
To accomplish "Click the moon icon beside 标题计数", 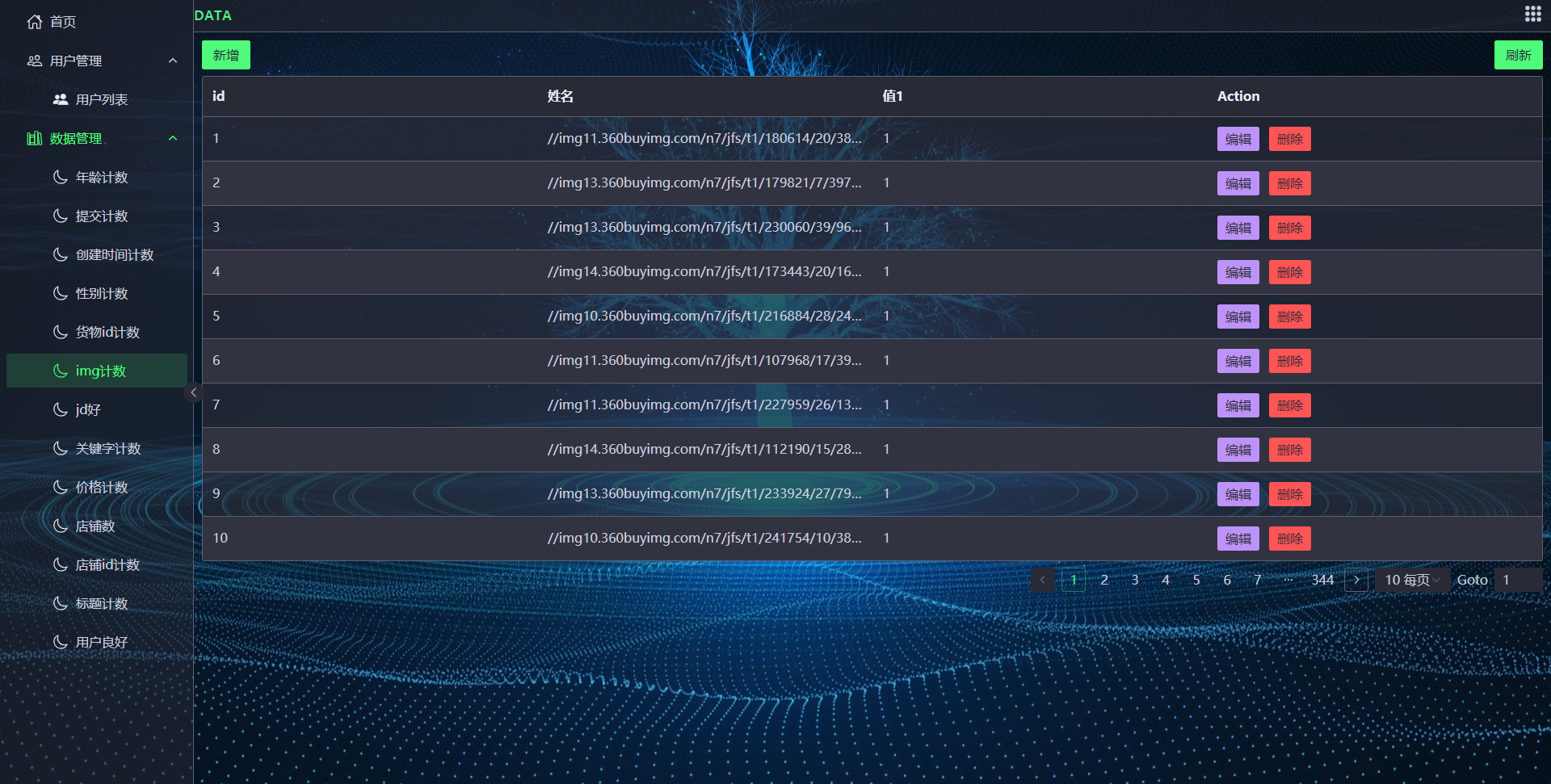I will (x=61, y=603).
